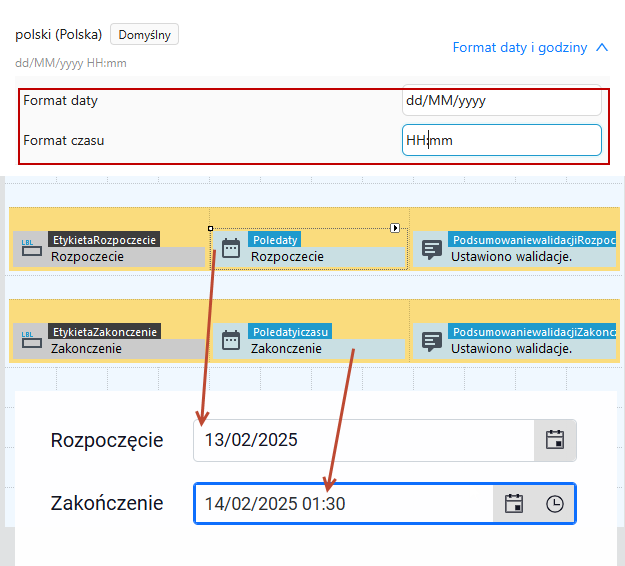625x566 pixels.
Task: Open the time picker clock for Zakończenie
Action: tap(554, 503)
